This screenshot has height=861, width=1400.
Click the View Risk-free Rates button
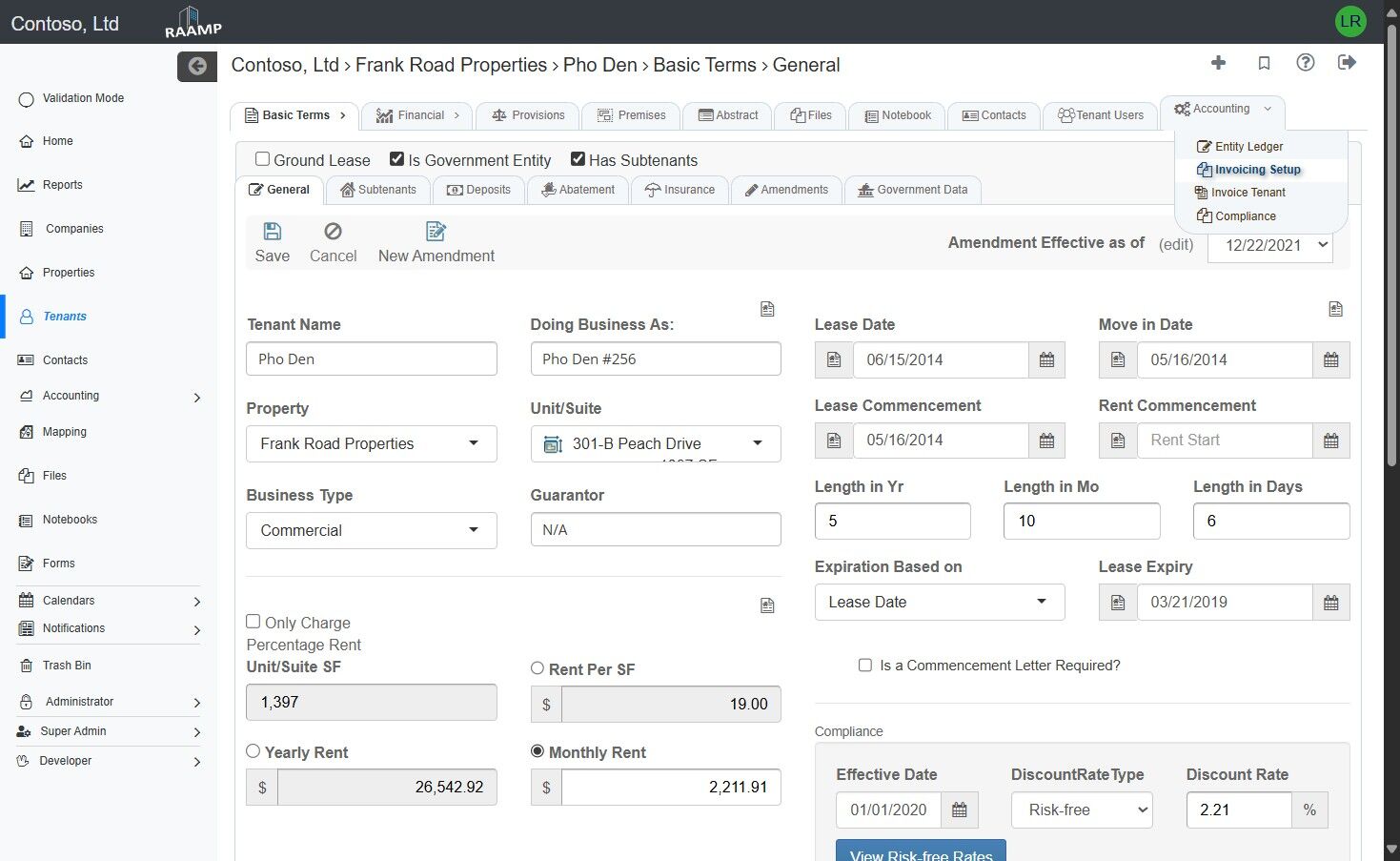920,852
